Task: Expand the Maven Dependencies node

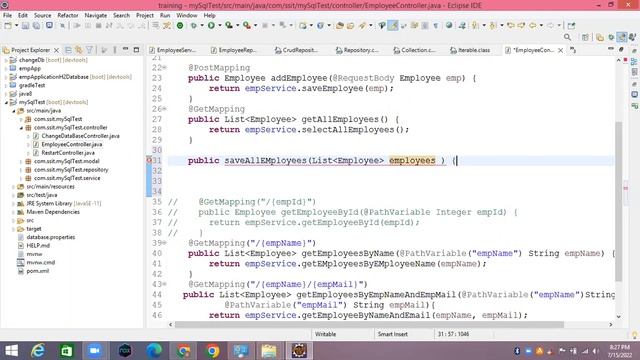Action: (14, 212)
